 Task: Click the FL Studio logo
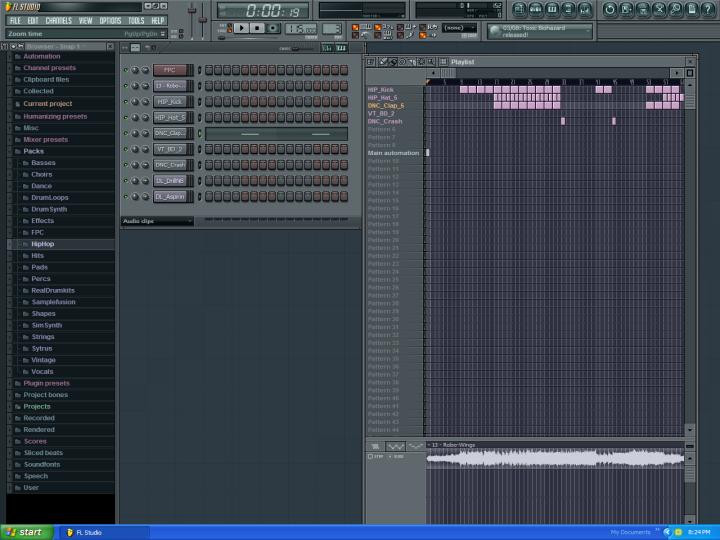coord(23,6)
